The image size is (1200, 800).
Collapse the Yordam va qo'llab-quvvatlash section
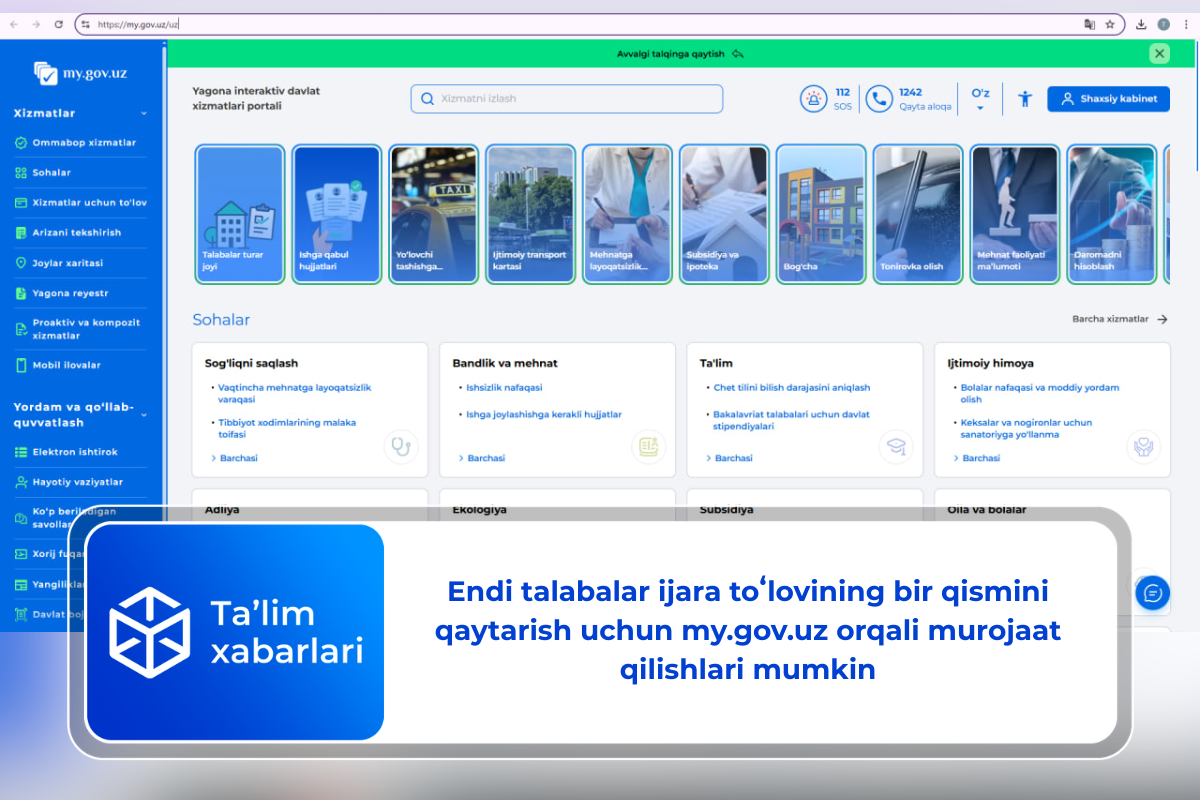[143, 414]
